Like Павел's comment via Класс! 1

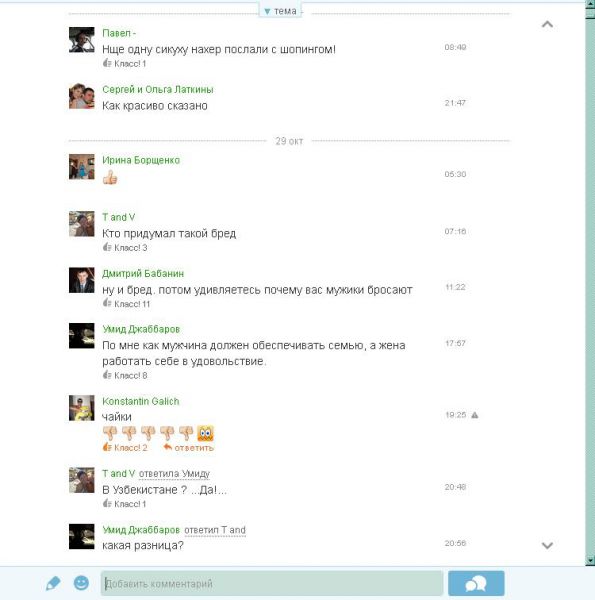point(124,64)
